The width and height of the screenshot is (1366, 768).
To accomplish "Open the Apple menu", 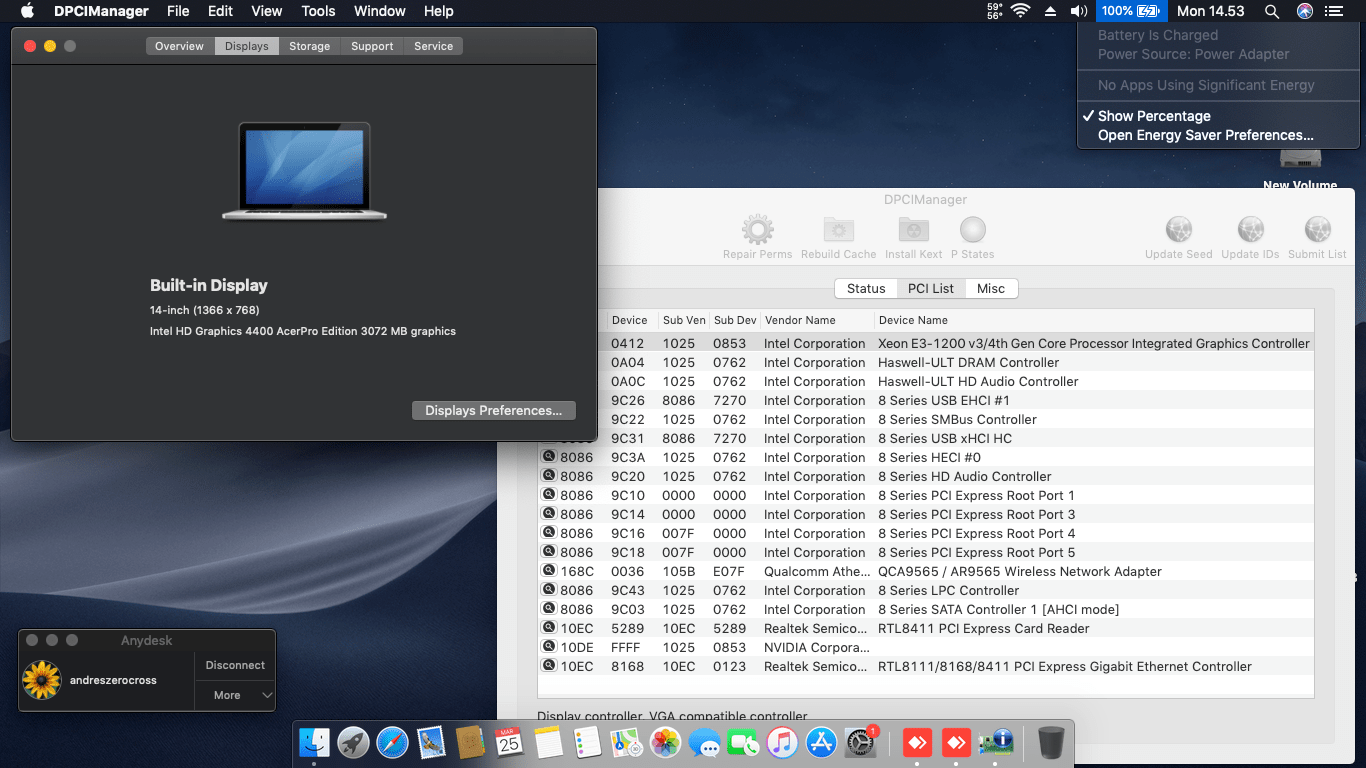I will coord(27,11).
